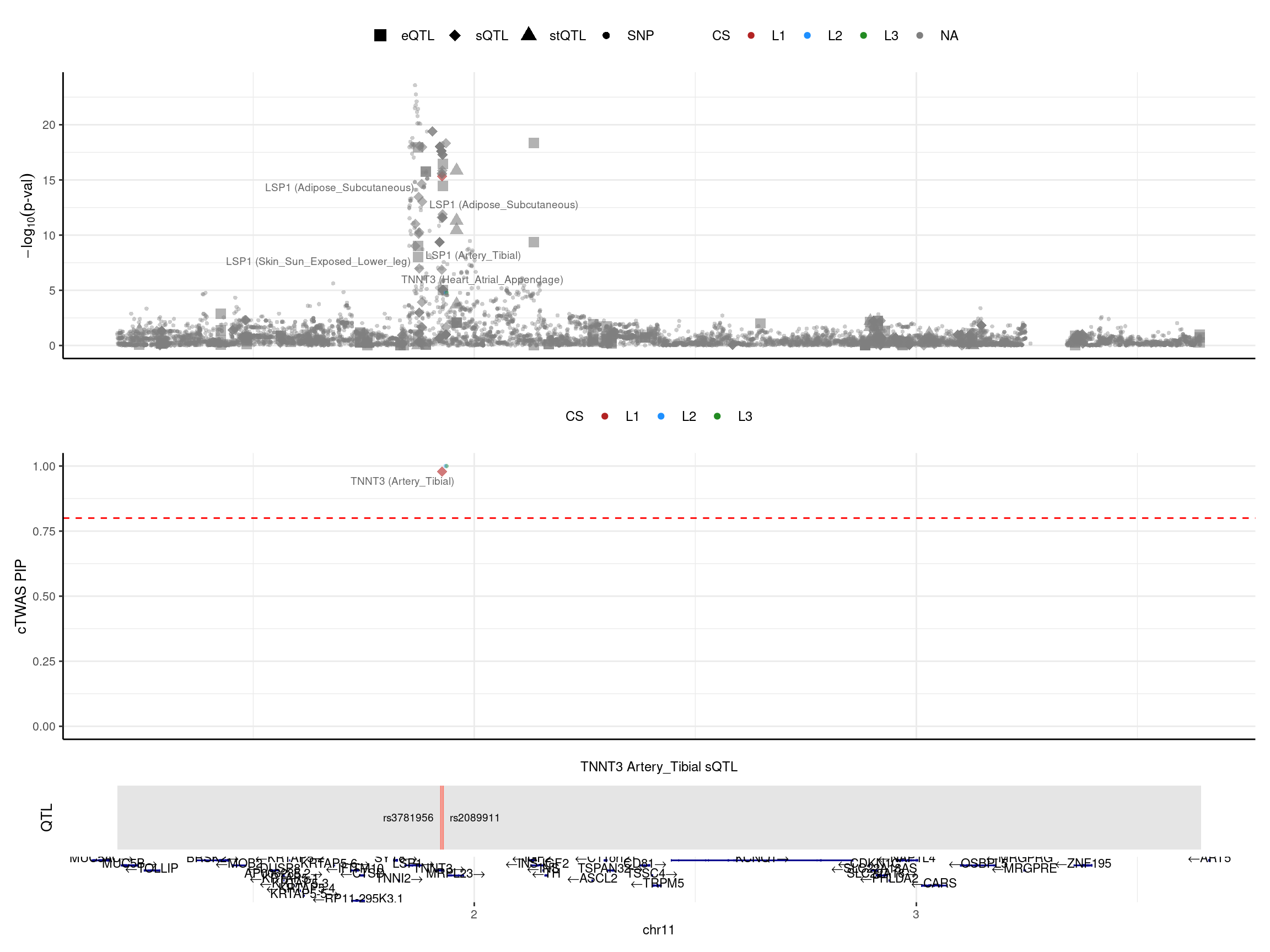
Task: Click the rs3781956 variant label
Action: coord(408,818)
